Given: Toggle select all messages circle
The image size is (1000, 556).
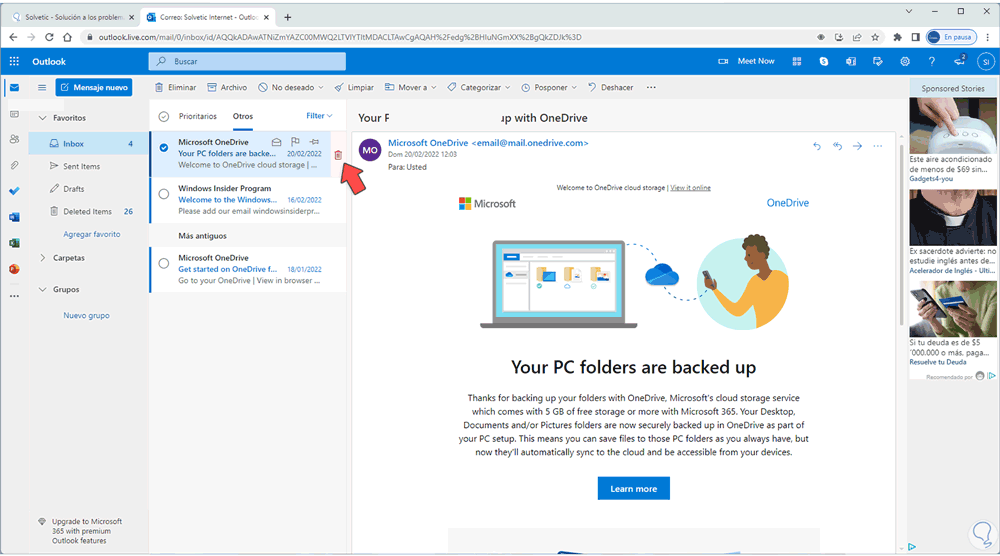Looking at the screenshot, I should [x=164, y=116].
